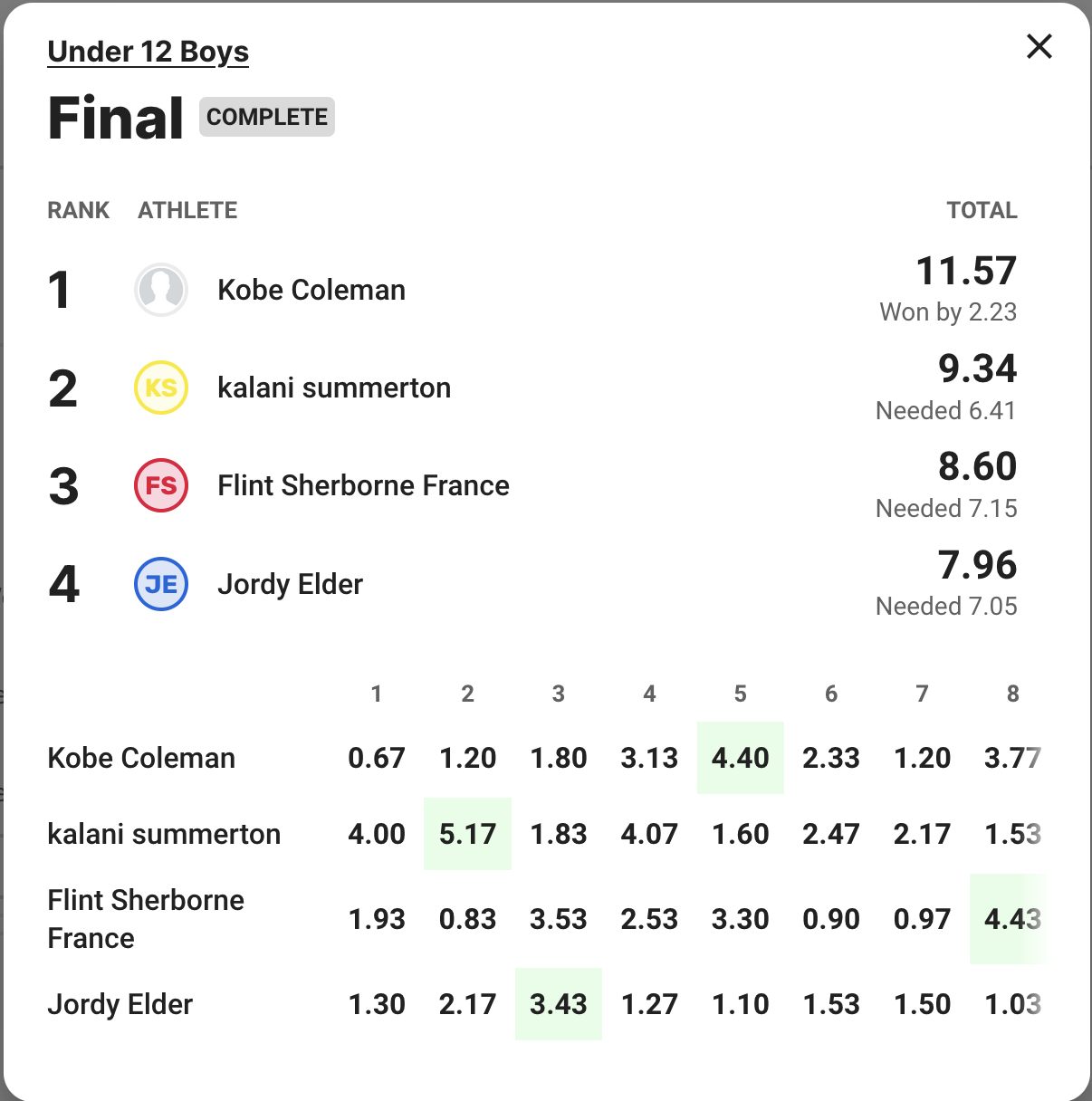Screen dimensions: 1092x1101
Task: Select Flint Sherborne France in rank list
Action: (x=363, y=485)
